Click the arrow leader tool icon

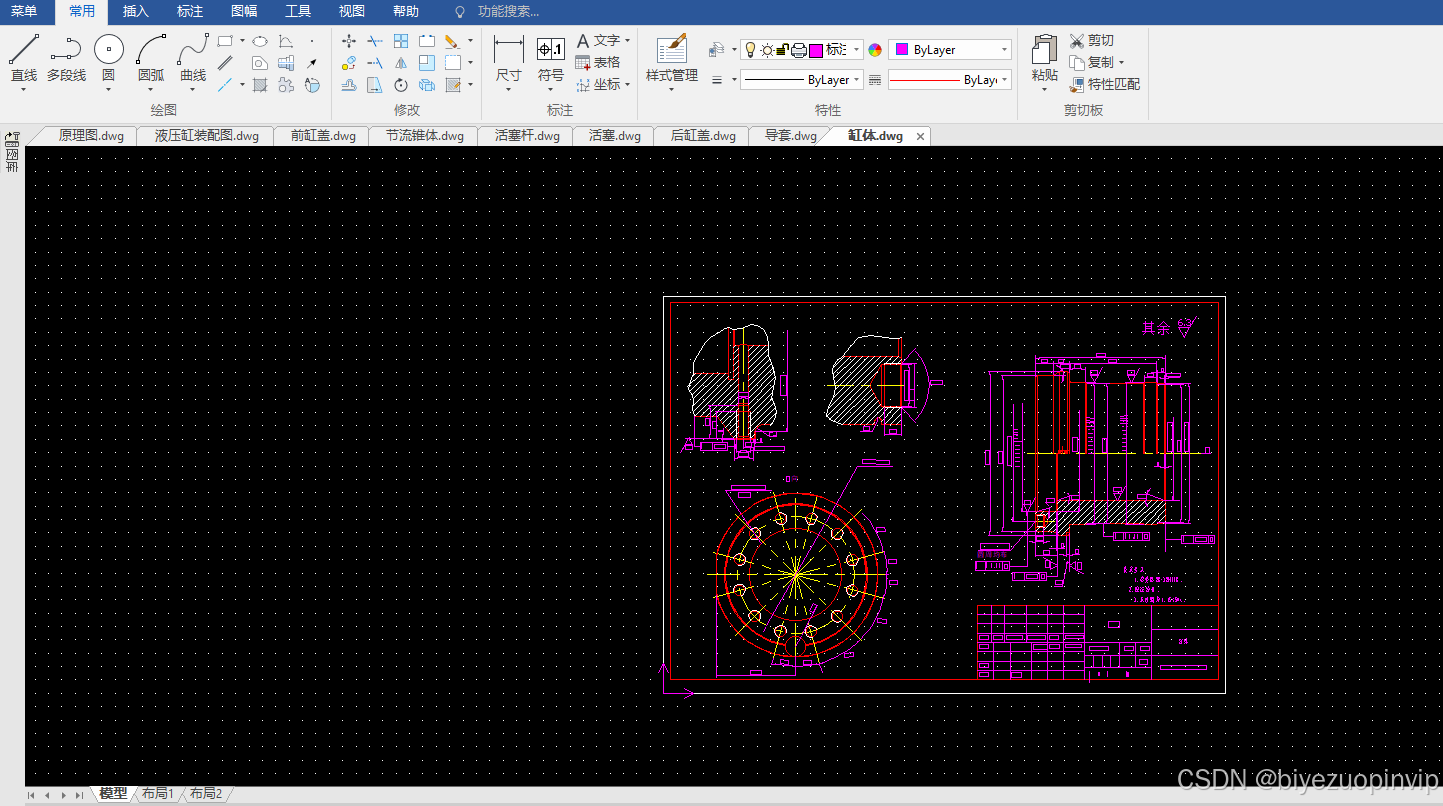coord(312,63)
